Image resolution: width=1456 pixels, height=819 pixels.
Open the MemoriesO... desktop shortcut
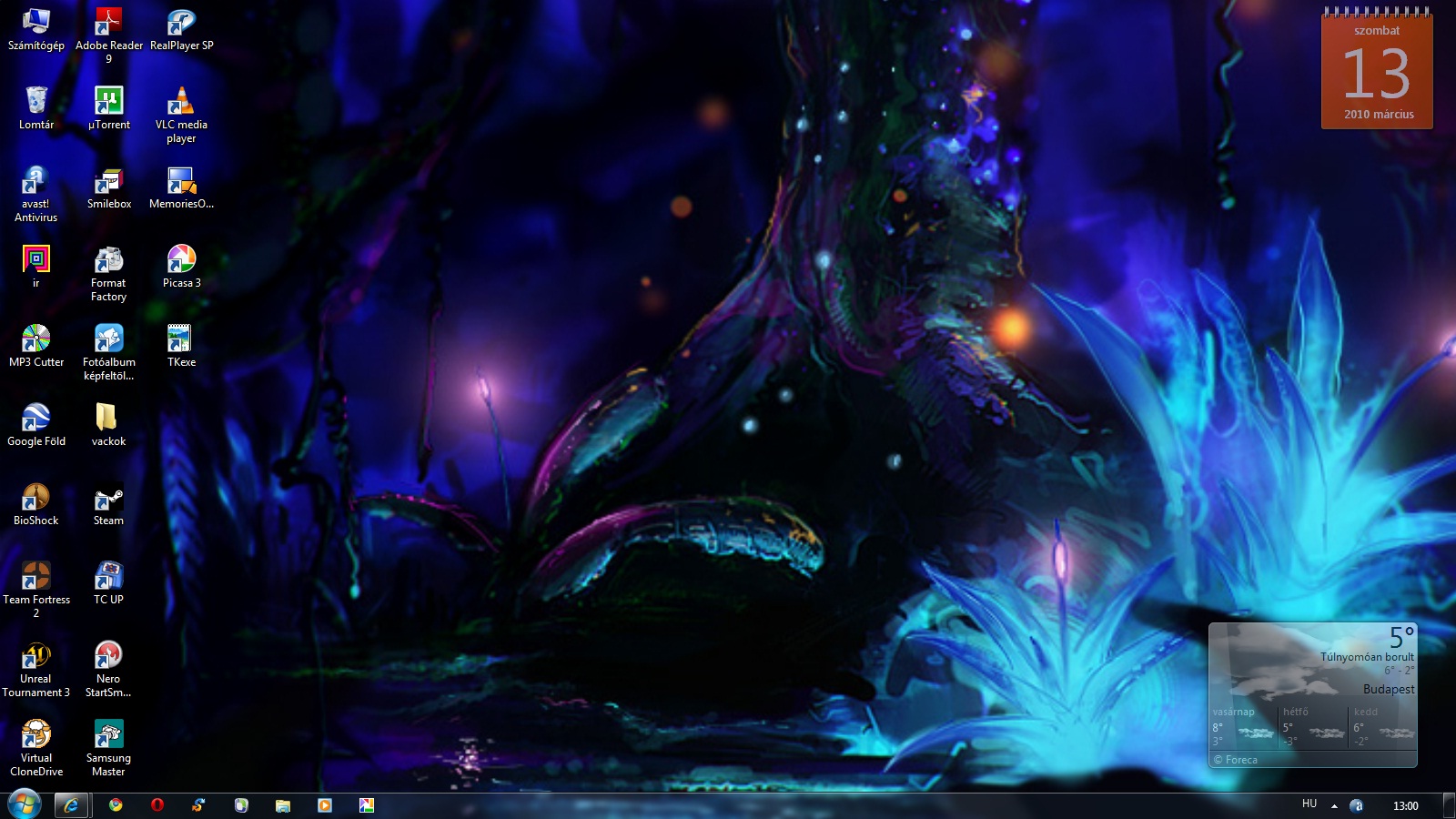[x=181, y=187]
